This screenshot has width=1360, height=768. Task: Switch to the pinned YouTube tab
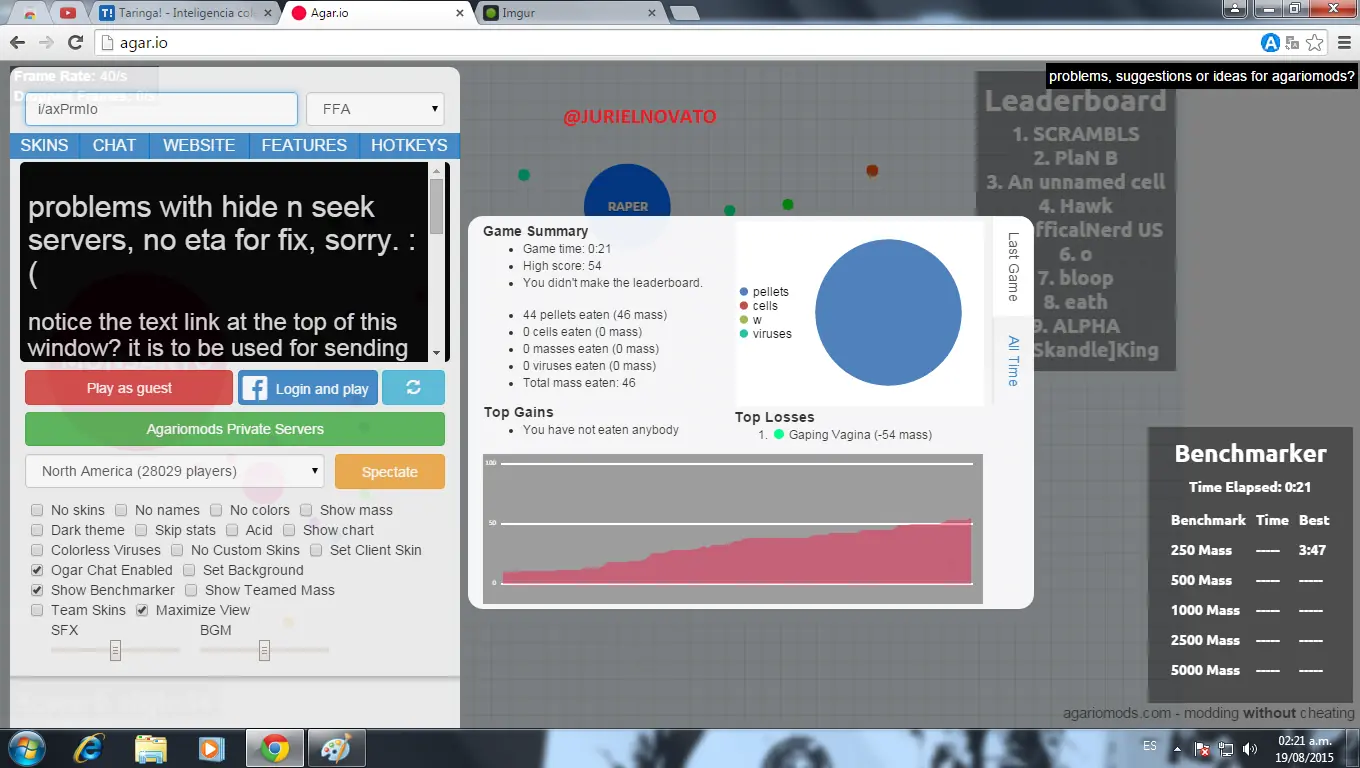(x=68, y=13)
